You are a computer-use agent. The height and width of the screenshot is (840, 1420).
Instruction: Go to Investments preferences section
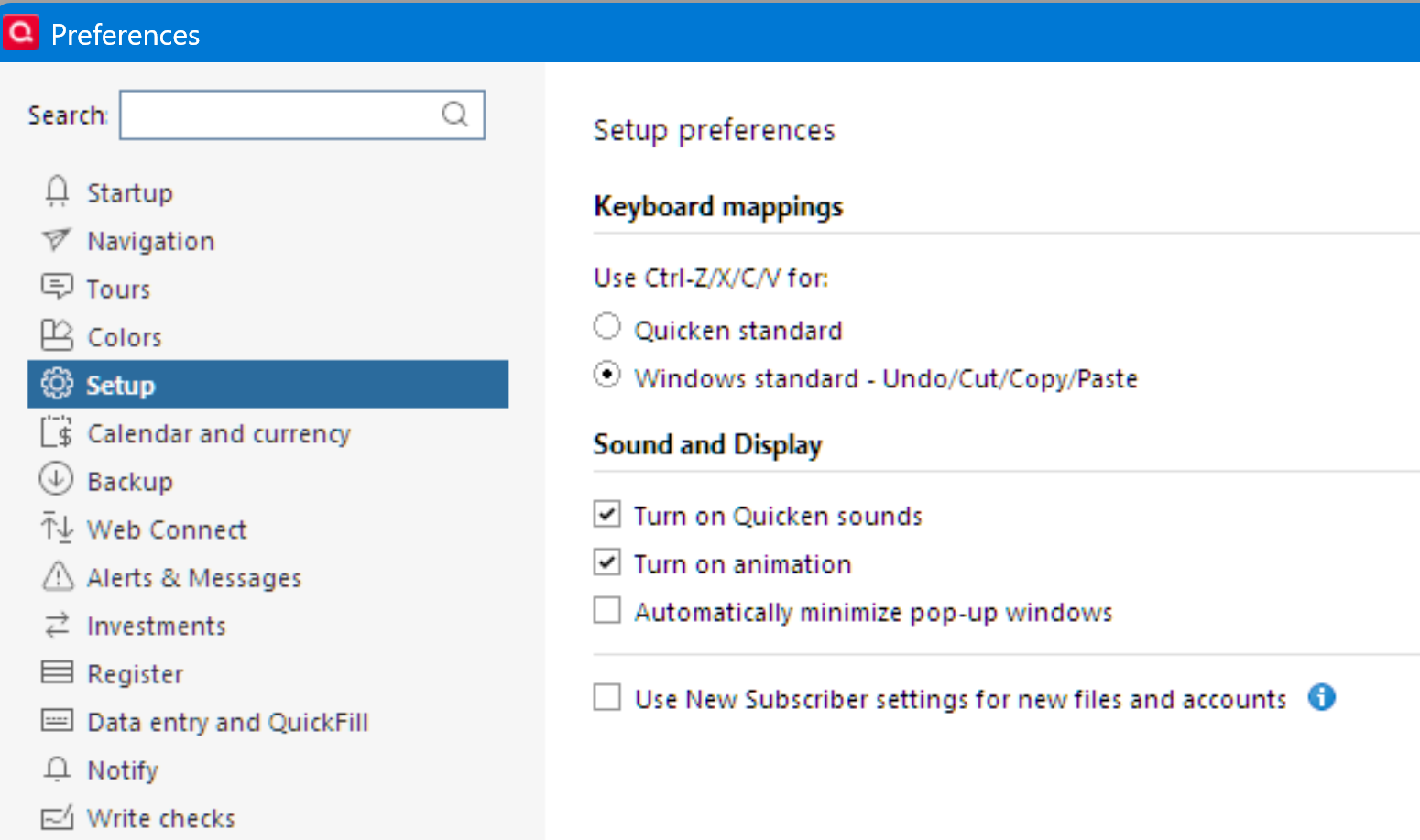point(156,626)
